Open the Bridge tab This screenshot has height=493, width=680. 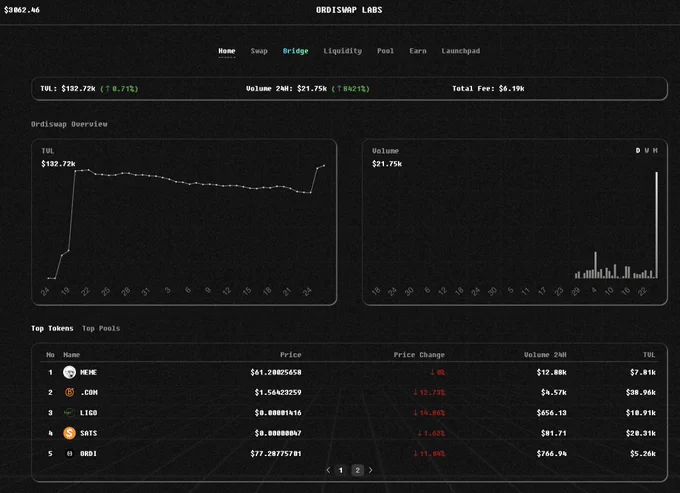tap(295, 51)
